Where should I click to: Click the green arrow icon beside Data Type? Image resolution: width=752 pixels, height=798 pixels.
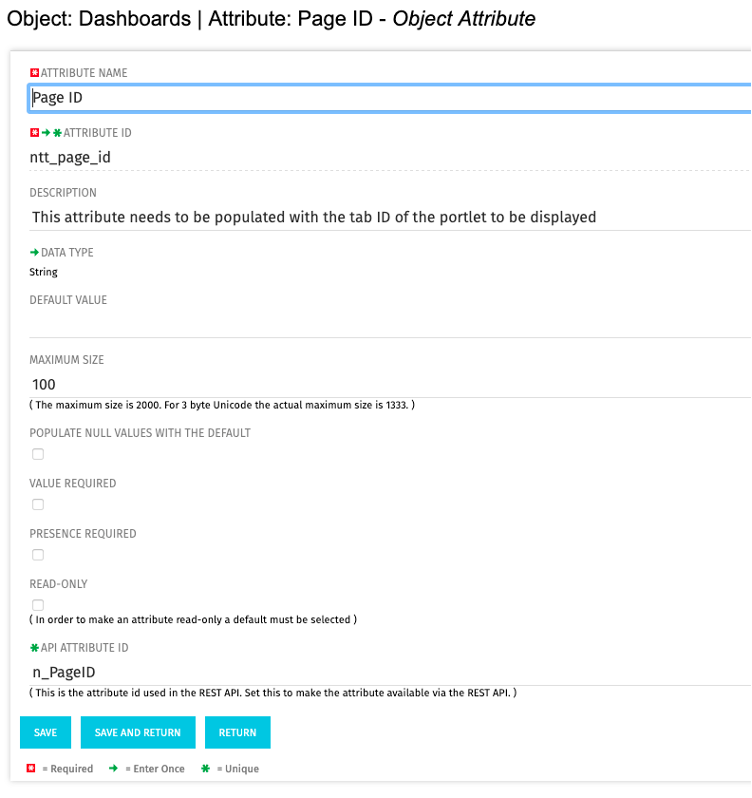pyautogui.click(x=35, y=252)
